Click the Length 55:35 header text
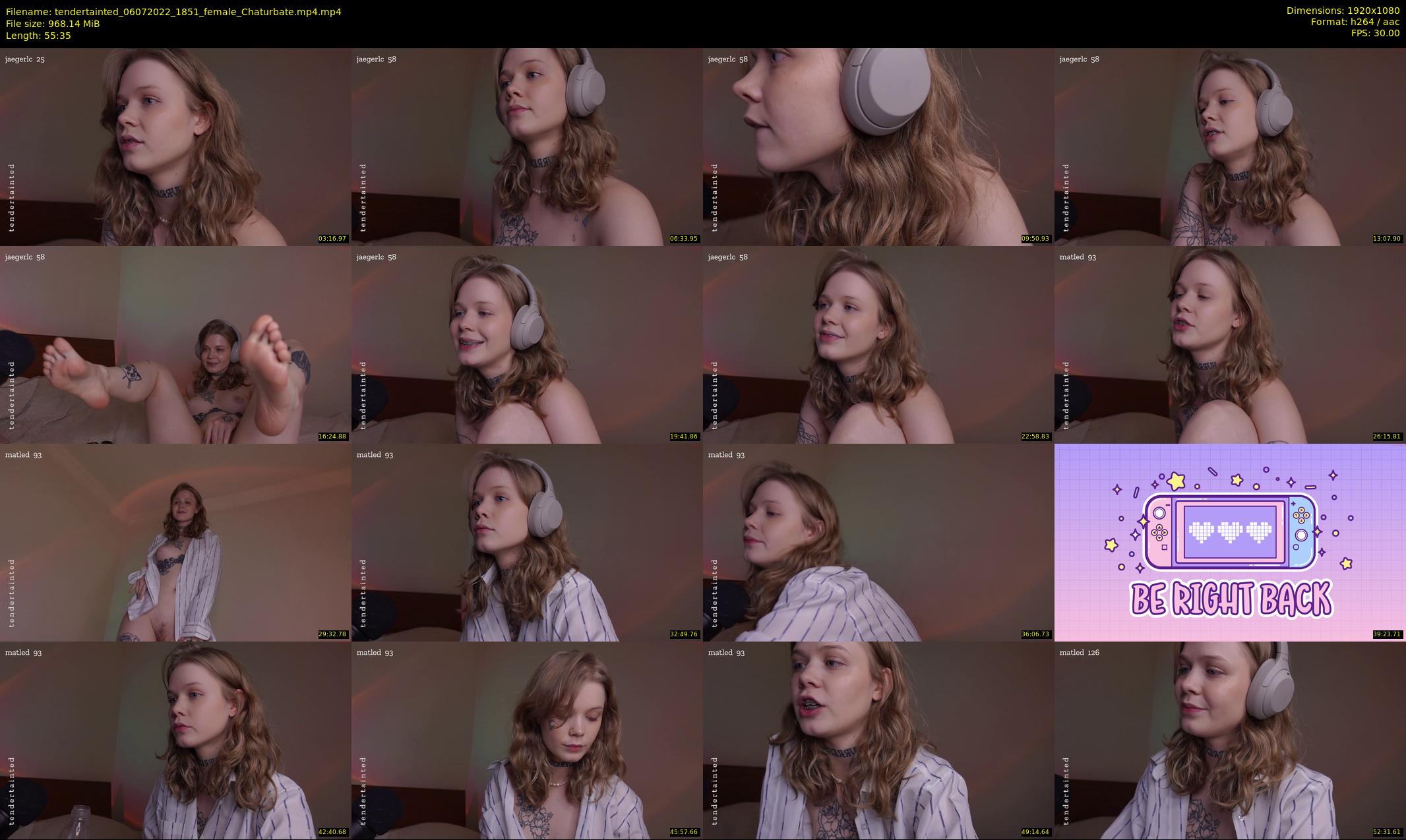The width and height of the screenshot is (1406, 840). pyautogui.click(x=38, y=36)
